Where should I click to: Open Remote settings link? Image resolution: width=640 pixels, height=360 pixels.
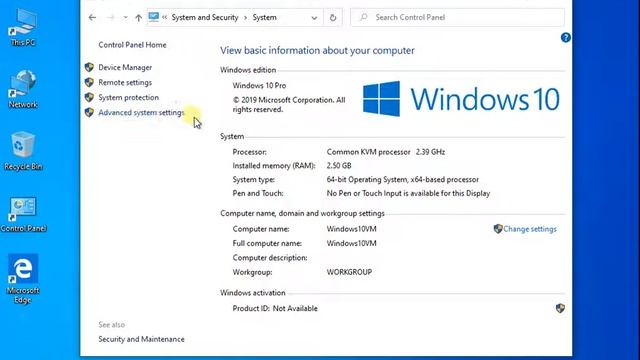click(125, 82)
